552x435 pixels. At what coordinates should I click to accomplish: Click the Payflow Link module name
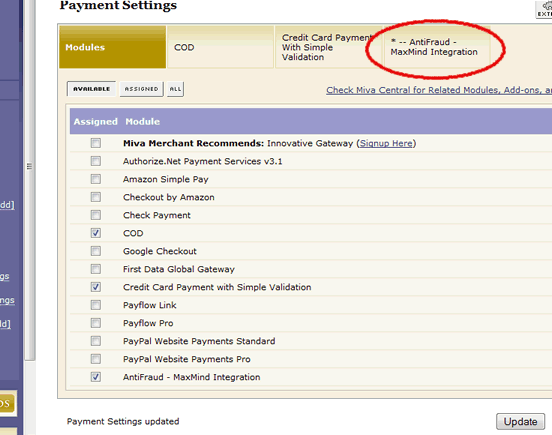click(150, 305)
